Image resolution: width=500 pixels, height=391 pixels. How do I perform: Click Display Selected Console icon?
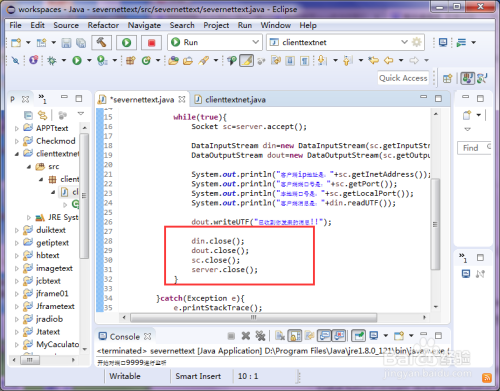click(x=374, y=336)
